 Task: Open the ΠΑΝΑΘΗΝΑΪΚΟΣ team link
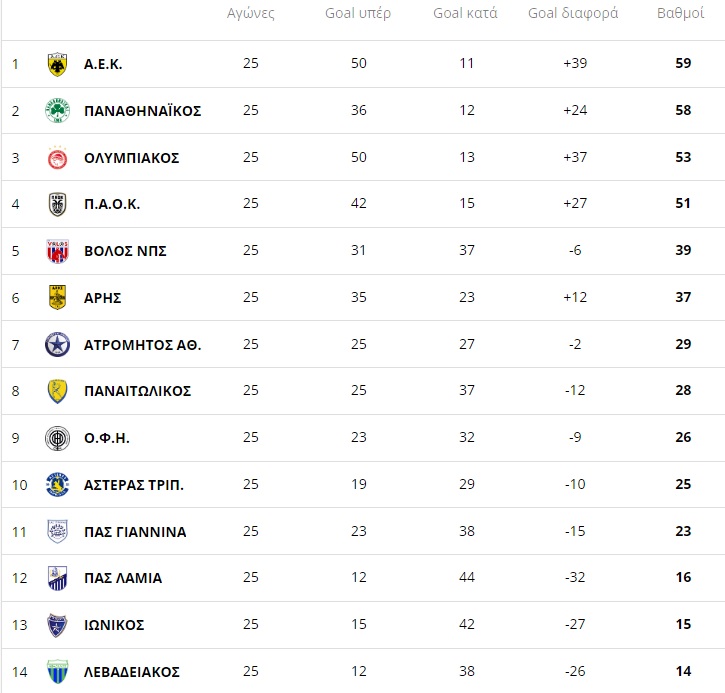(x=142, y=111)
